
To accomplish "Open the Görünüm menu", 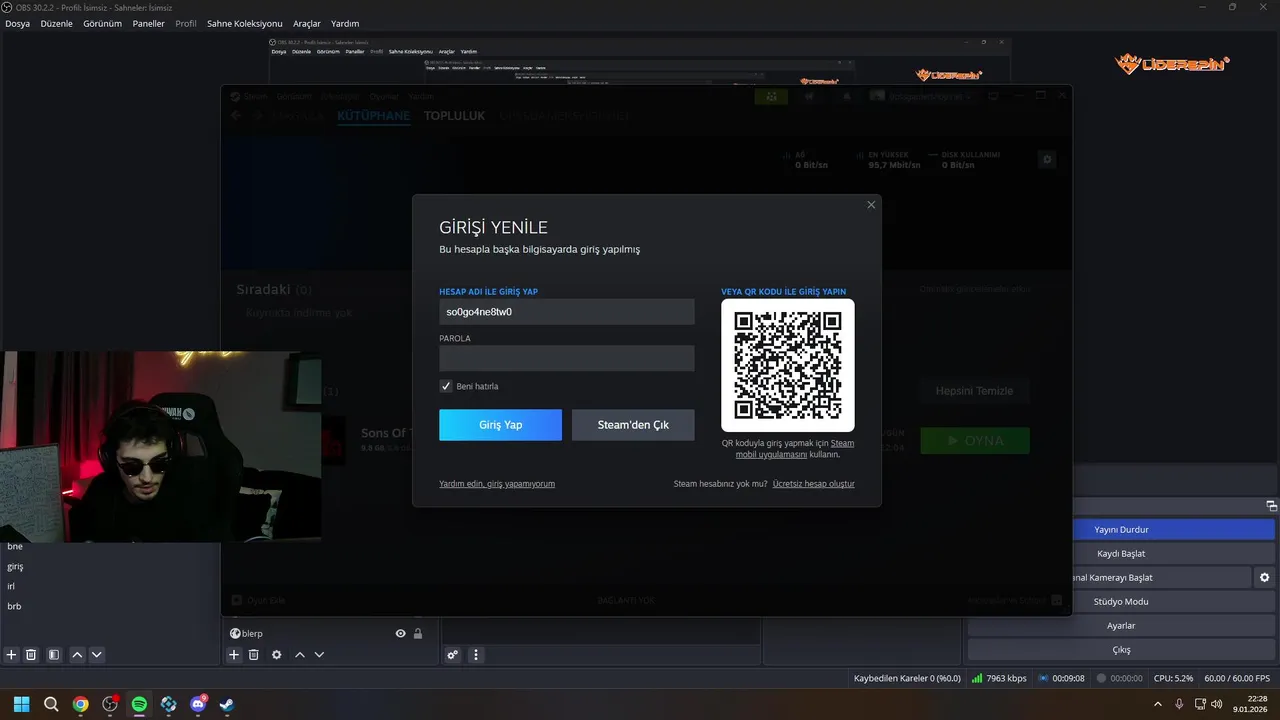I will click(102, 23).
